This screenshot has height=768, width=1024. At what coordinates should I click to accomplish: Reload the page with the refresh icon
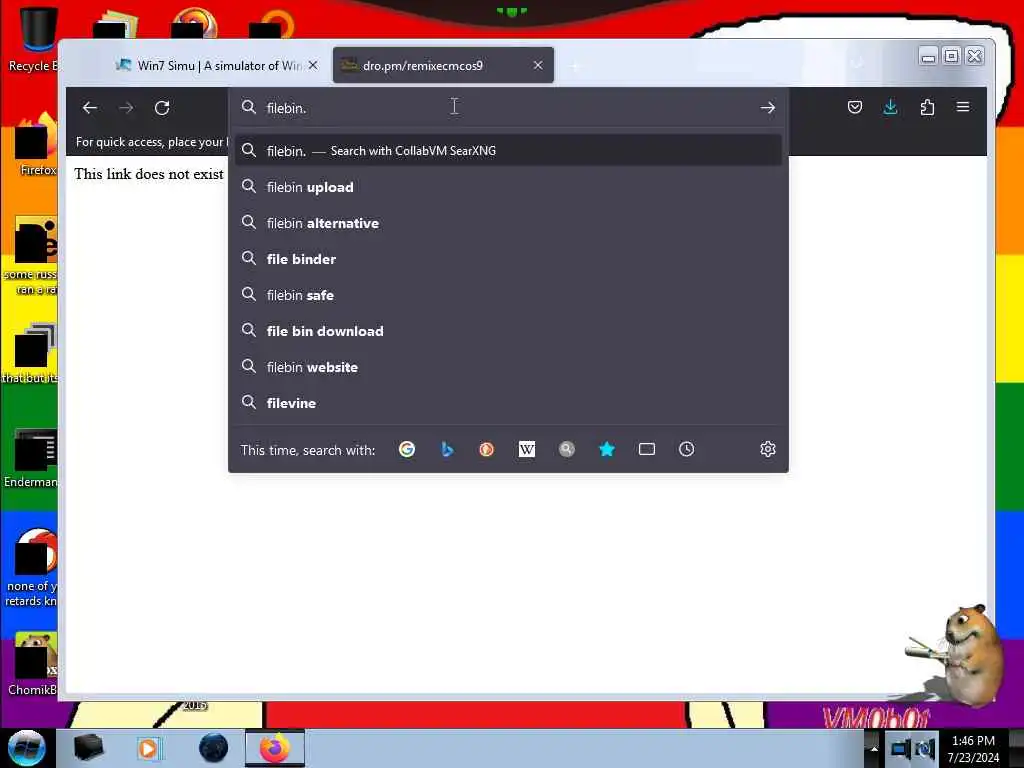(x=162, y=108)
